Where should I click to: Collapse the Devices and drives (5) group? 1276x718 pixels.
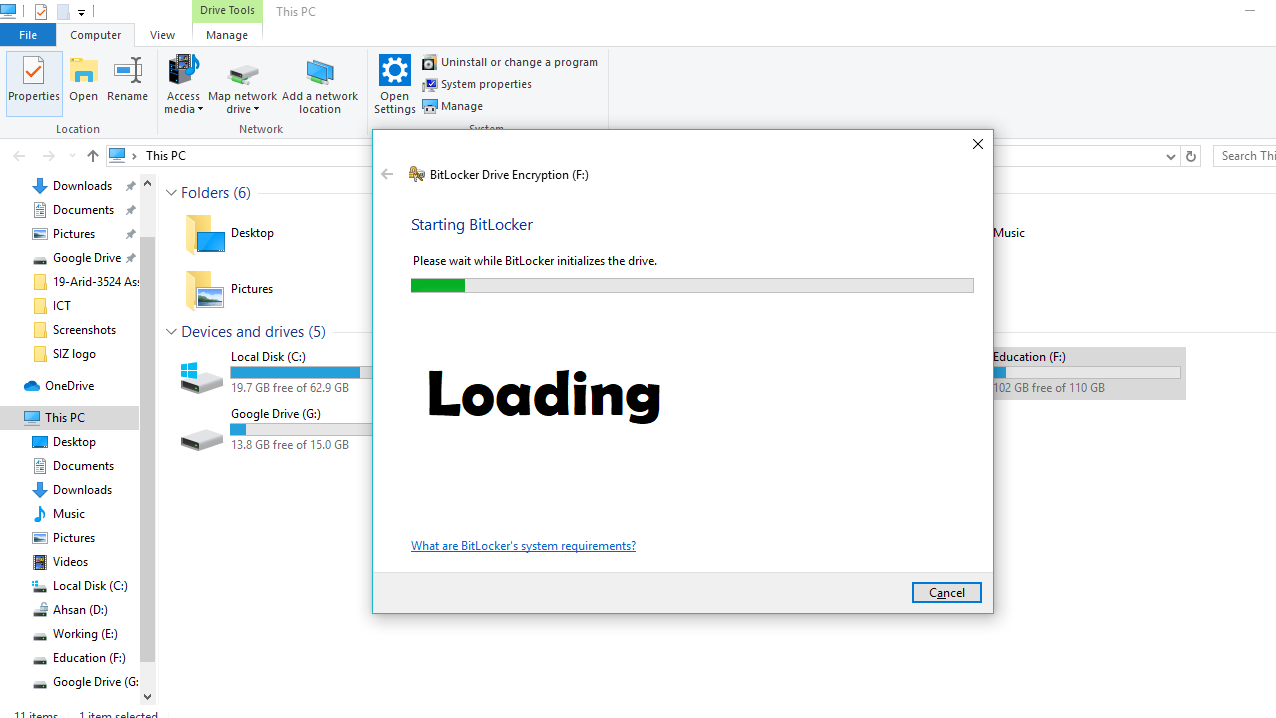171,332
